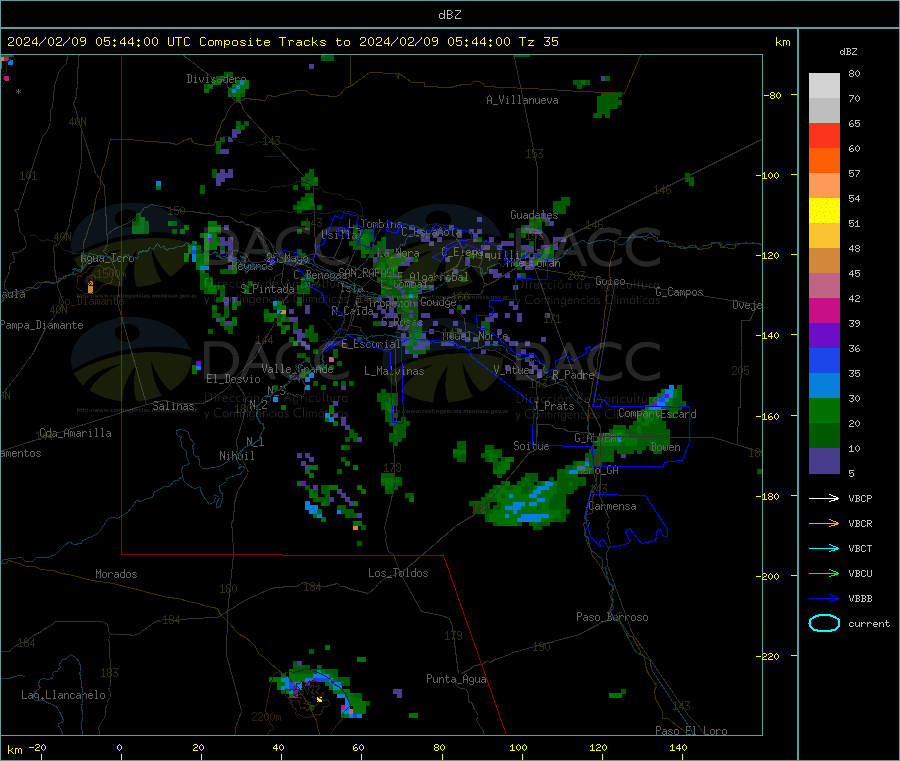900x761 pixels.
Task: Click the Salinas map label
Action: click(173, 406)
